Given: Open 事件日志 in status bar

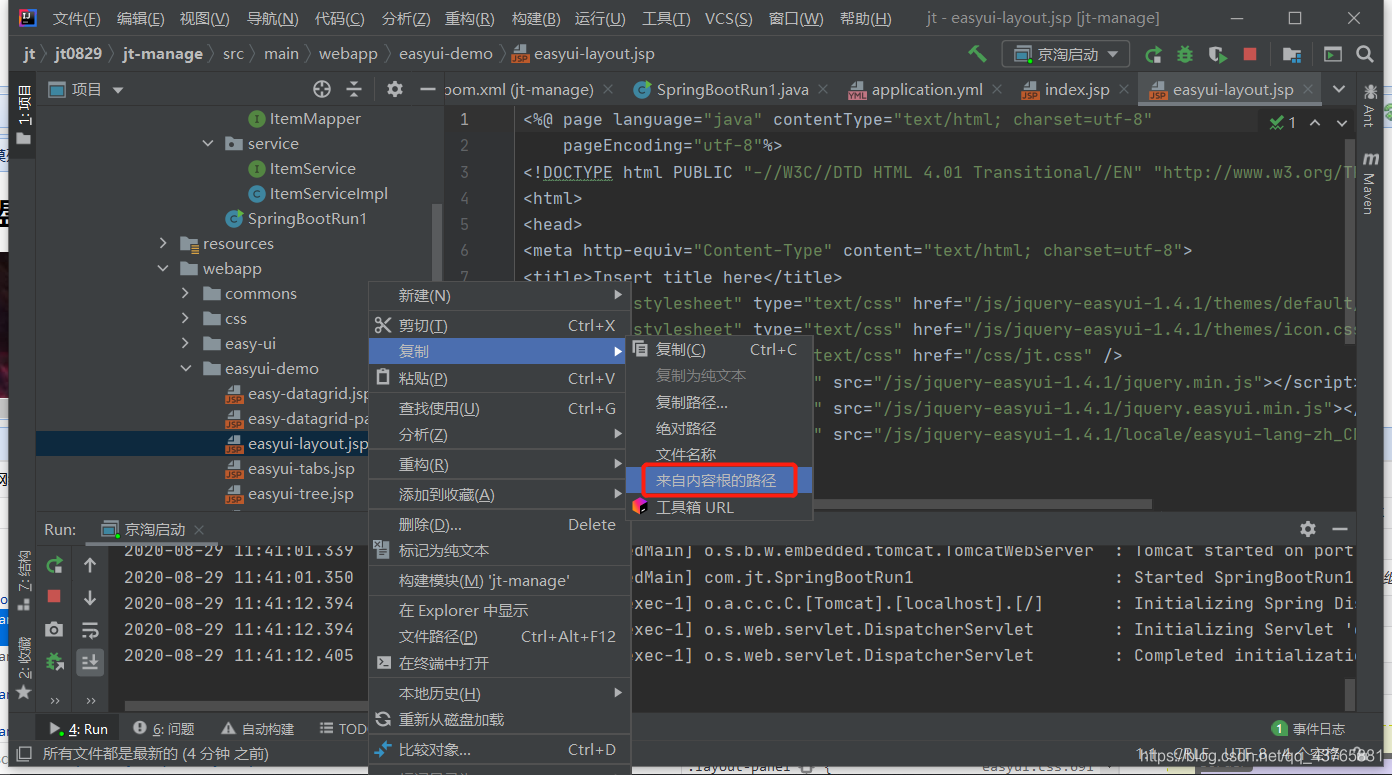Looking at the screenshot, I should tap(1308, 729).
